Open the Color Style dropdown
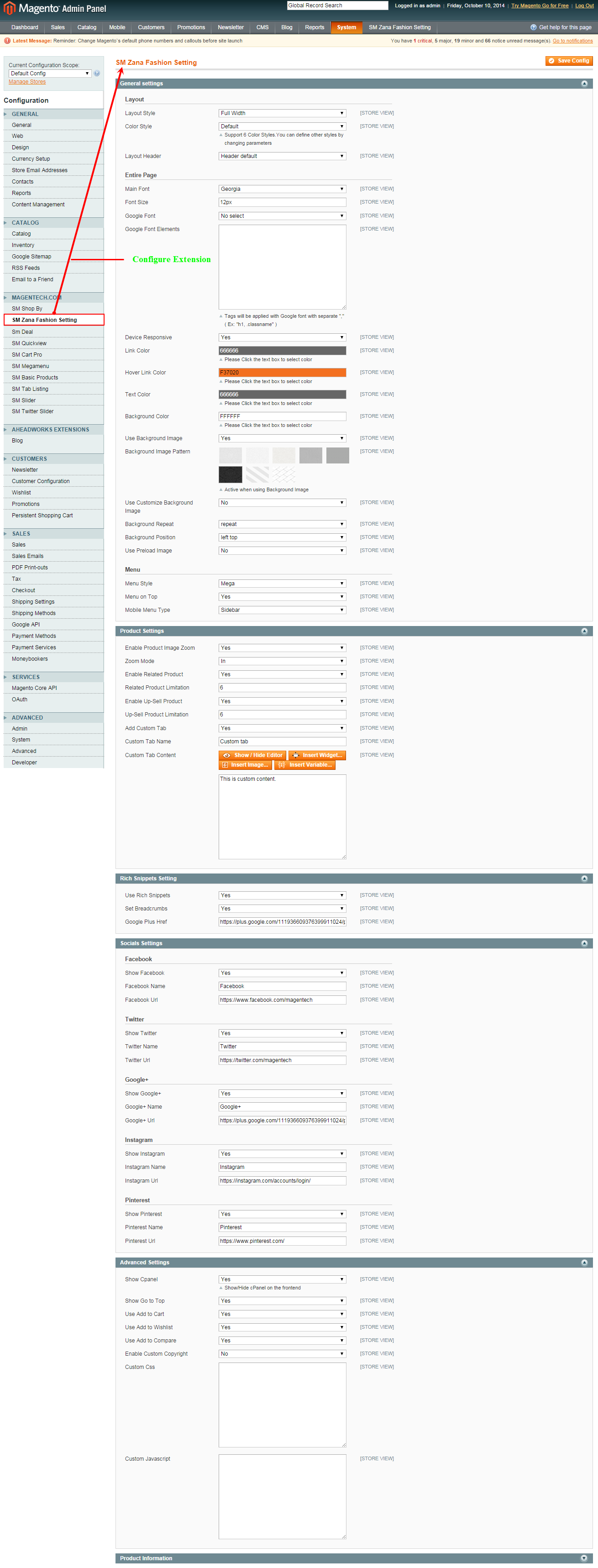Image resolution: width=598 pixels, height=1568 pixels. pyautogui.click(x=282, y=126)
